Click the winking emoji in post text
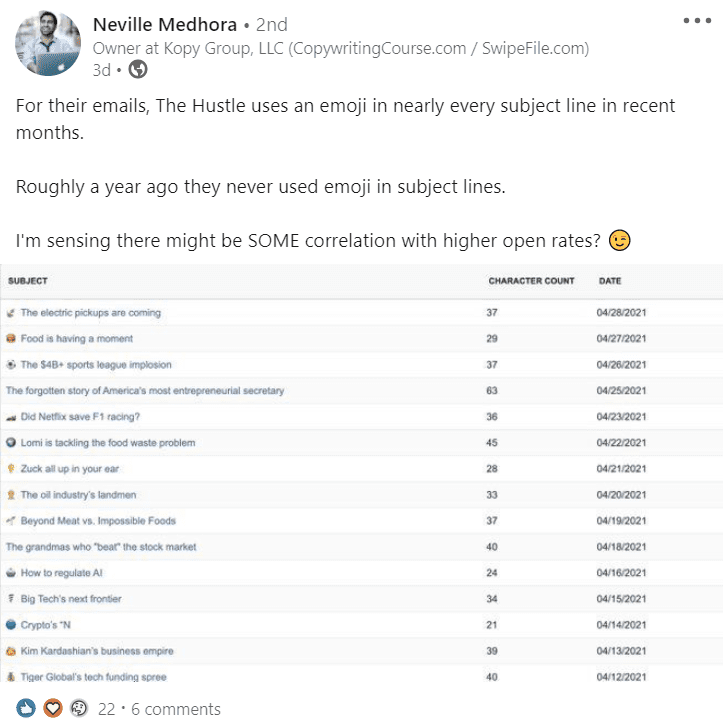 click(619, 240)
